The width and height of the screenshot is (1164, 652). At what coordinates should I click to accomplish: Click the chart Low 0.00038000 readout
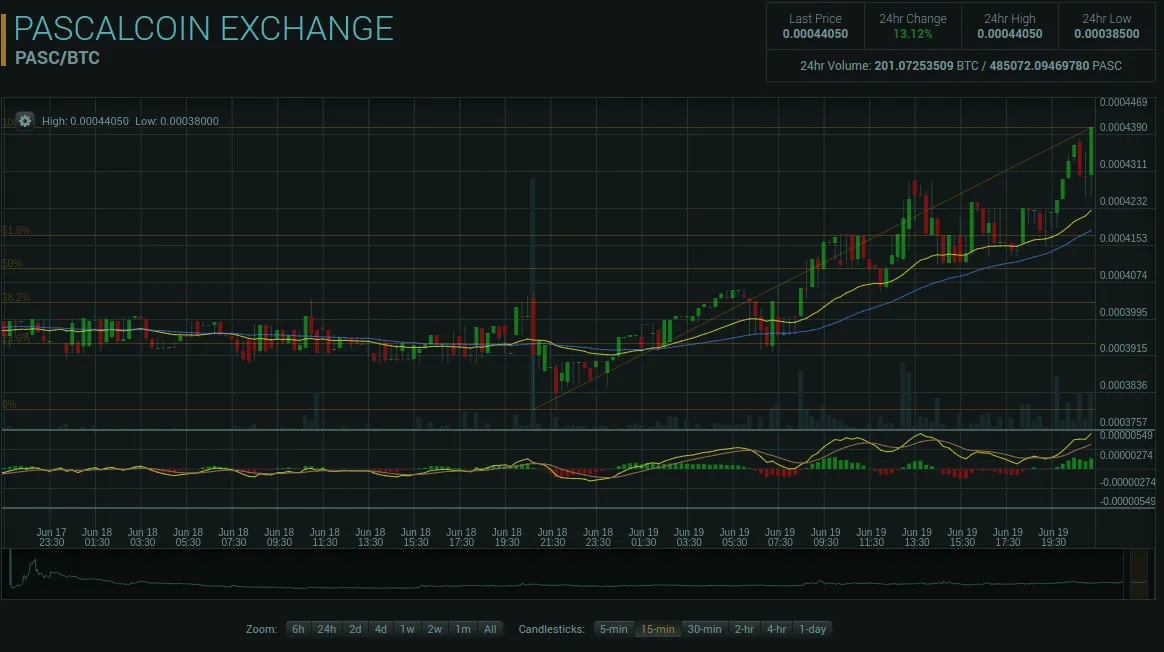click(177, 121)
